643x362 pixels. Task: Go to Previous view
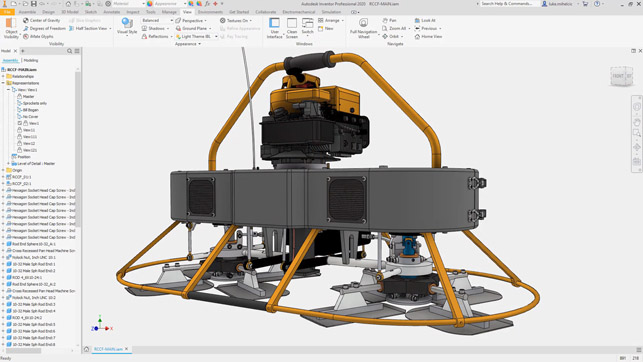(428, 28)
